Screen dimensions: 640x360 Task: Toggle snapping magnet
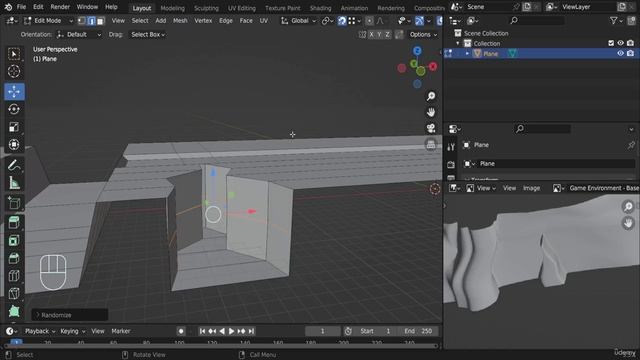click(x=342, y=20)
